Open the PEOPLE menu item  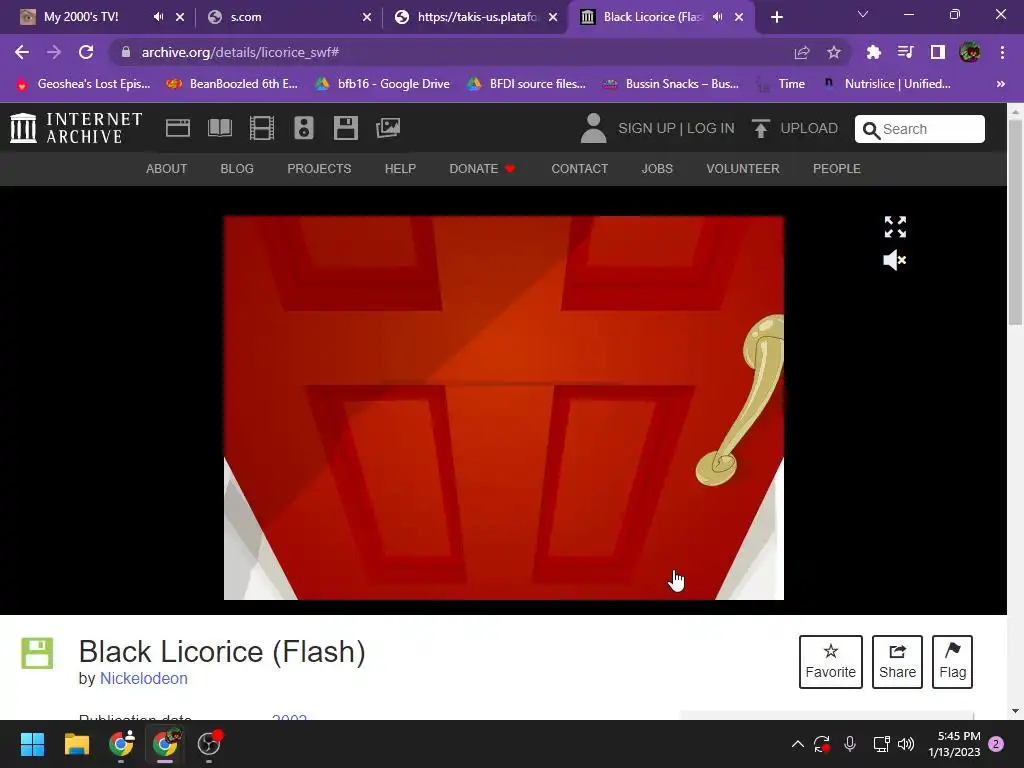[837, 168]
